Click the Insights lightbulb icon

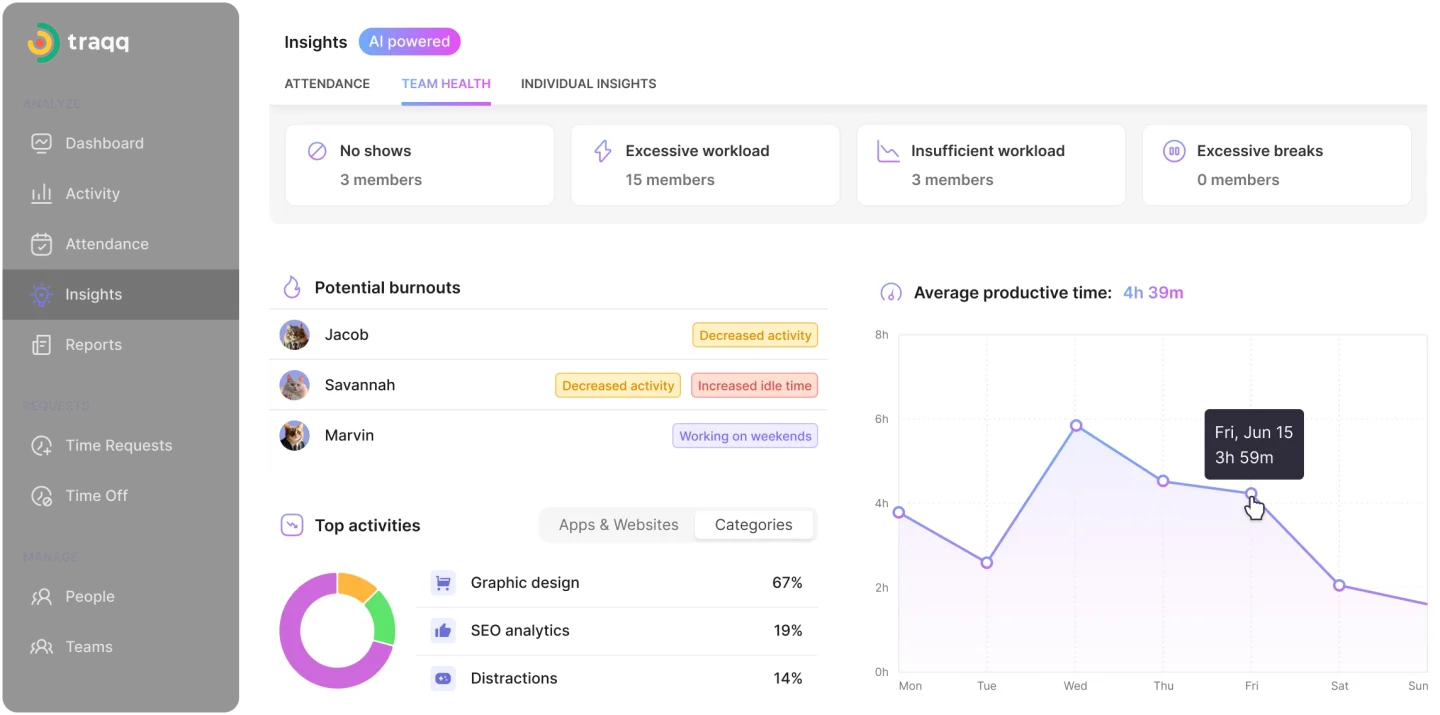(x=41, y=295)
